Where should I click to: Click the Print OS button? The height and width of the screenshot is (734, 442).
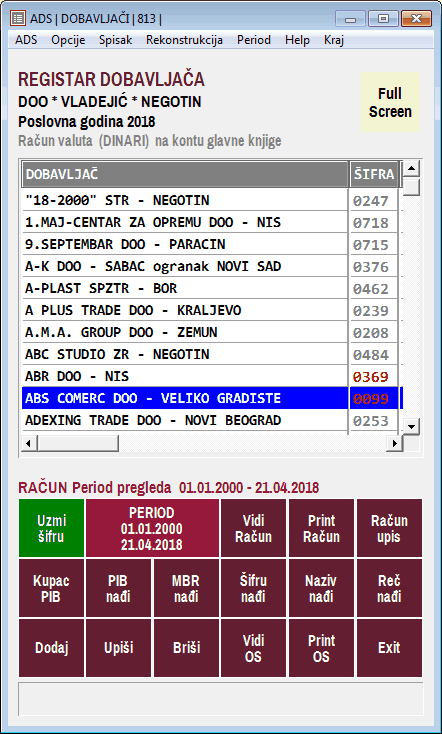[x=321, y=648]
